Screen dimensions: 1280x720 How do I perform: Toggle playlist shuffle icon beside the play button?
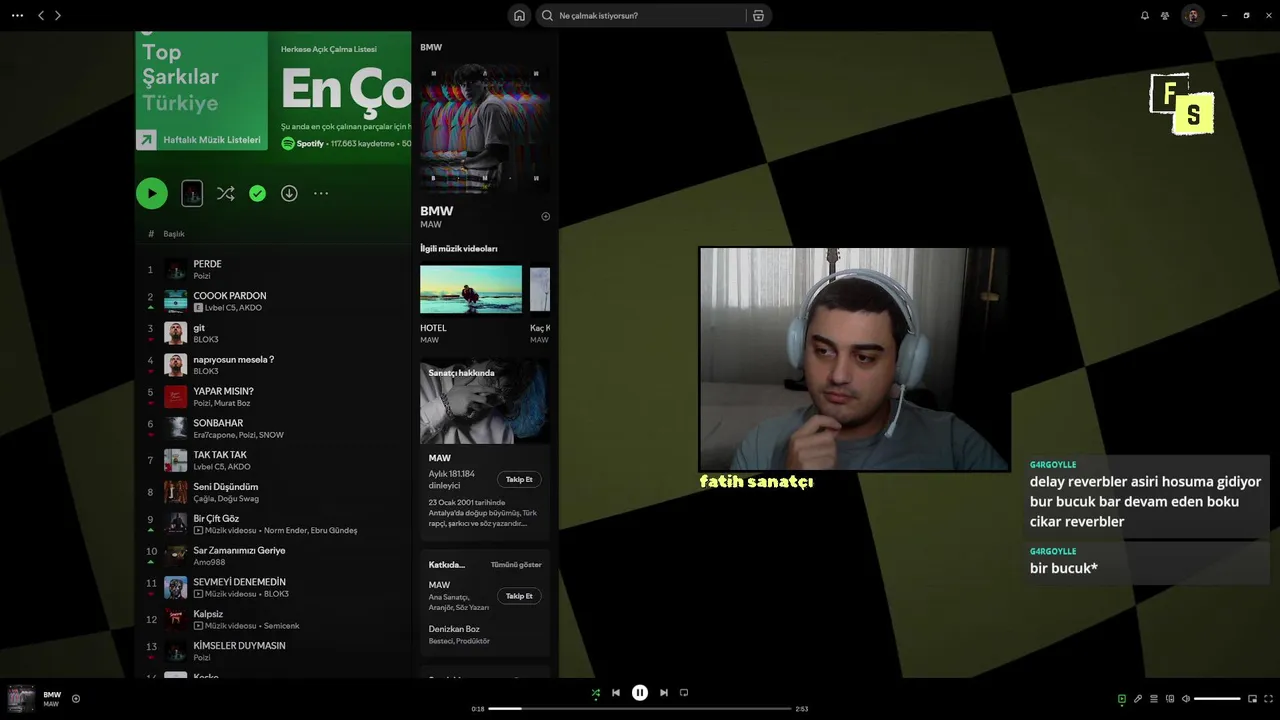click(226, 193)
